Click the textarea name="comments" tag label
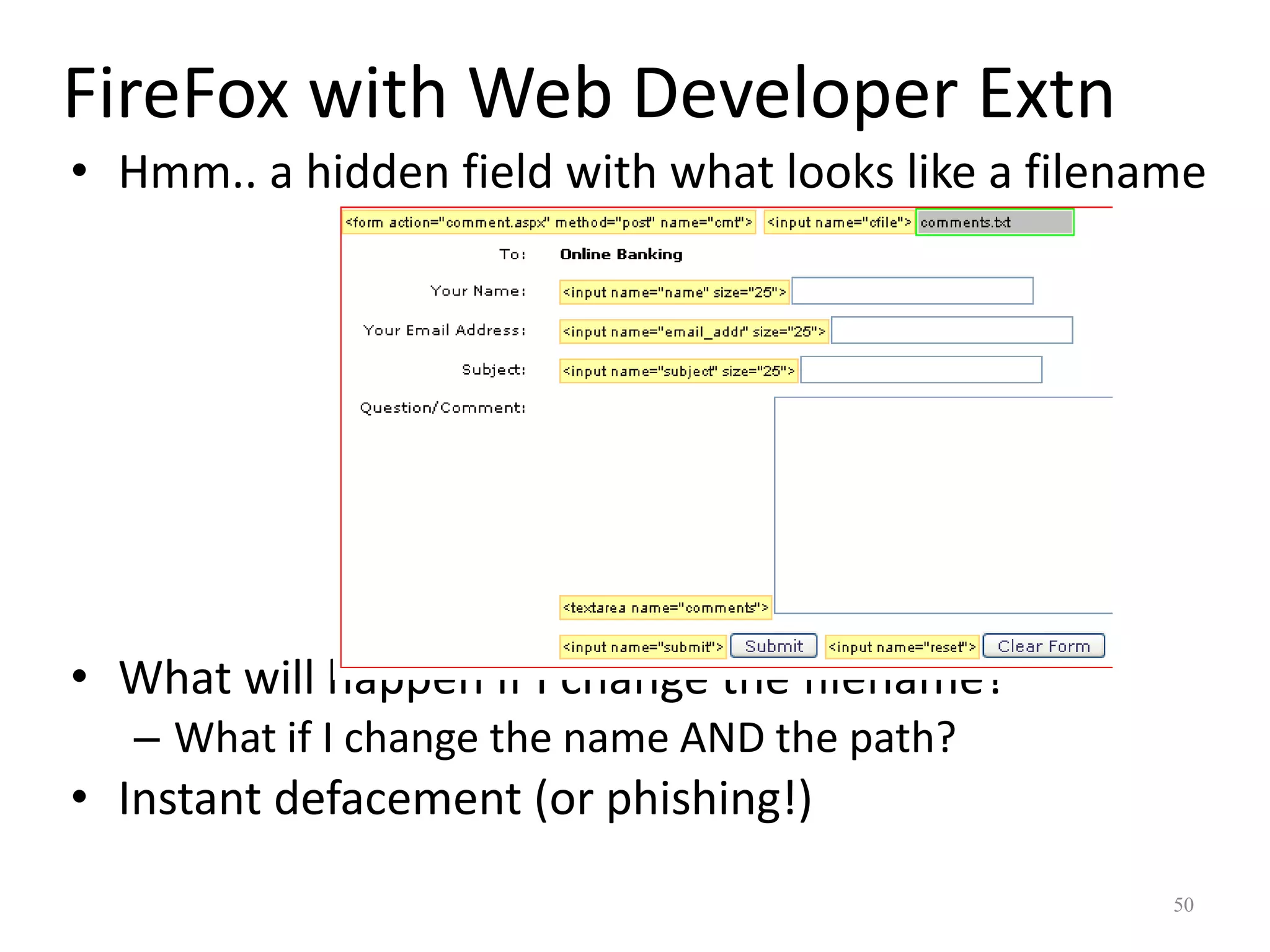This screenshot has height=952, width=1270. 665,607
